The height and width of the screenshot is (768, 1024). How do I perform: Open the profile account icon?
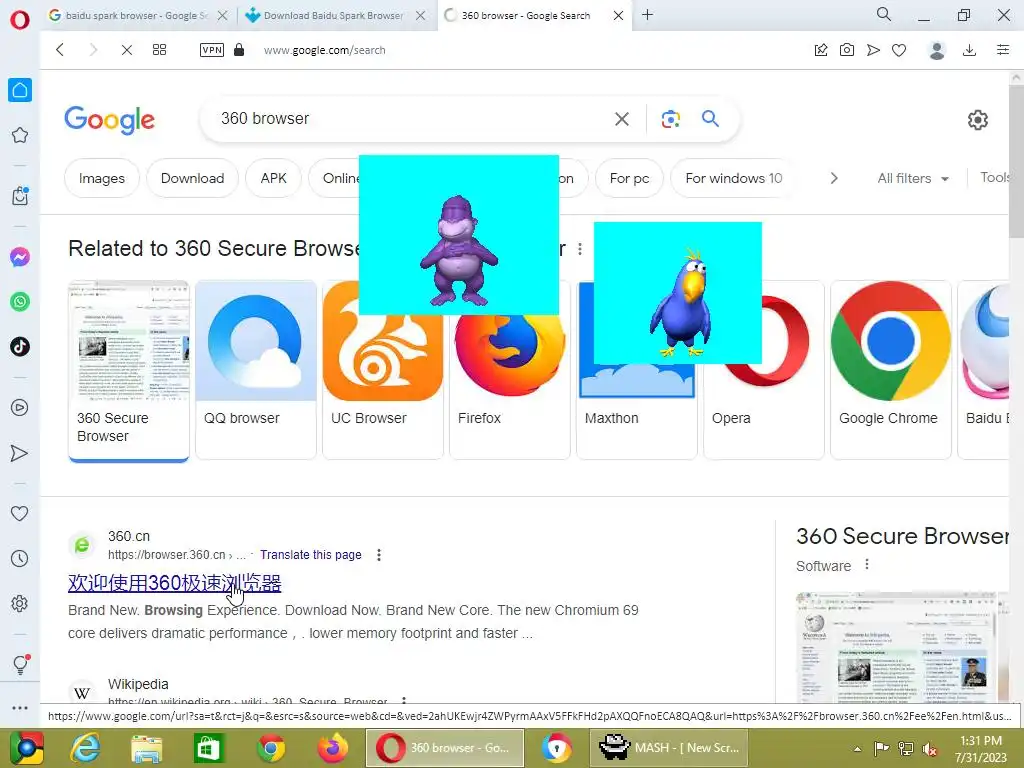pos(937,50)
